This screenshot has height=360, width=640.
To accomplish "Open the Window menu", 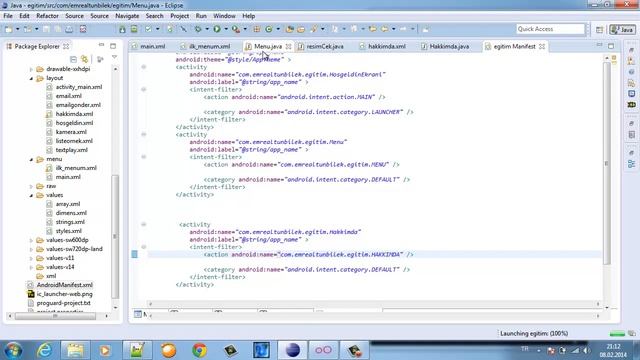I will [x=224, y=16].
